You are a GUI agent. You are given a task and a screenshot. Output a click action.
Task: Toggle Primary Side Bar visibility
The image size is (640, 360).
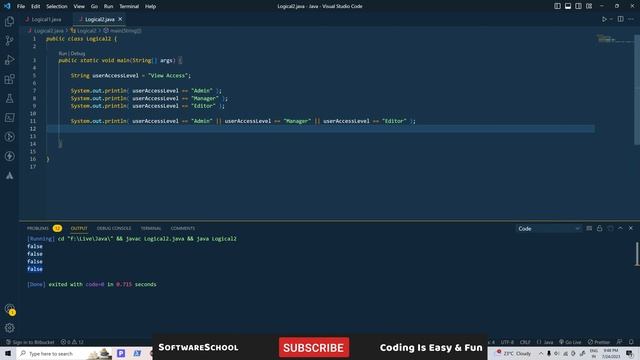557,6
